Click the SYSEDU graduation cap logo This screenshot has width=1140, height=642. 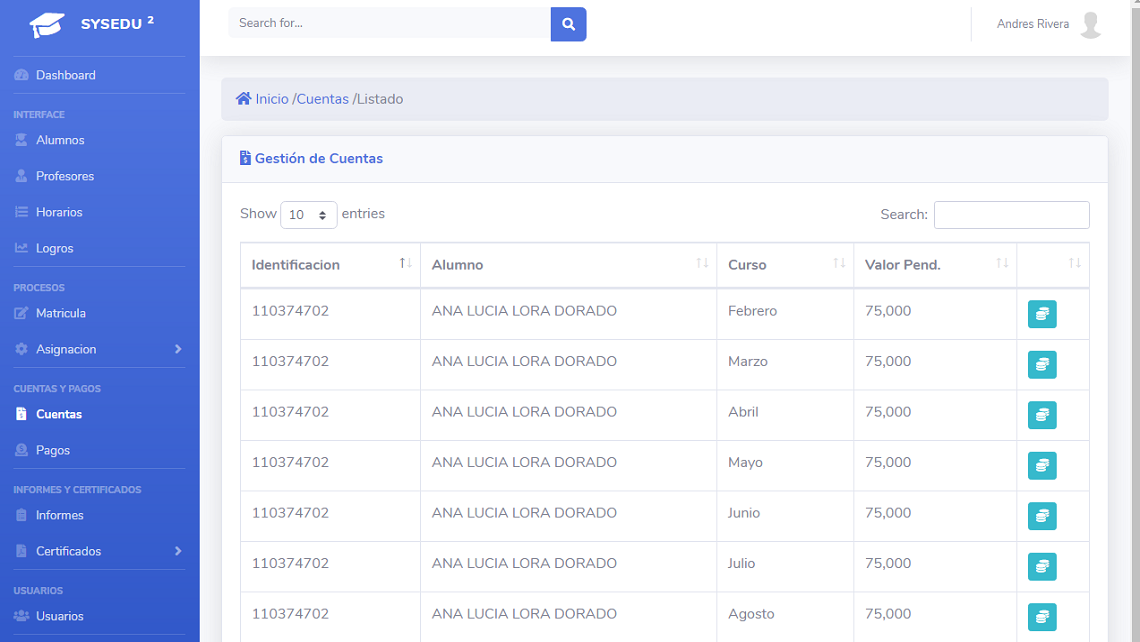pos(47,25)
